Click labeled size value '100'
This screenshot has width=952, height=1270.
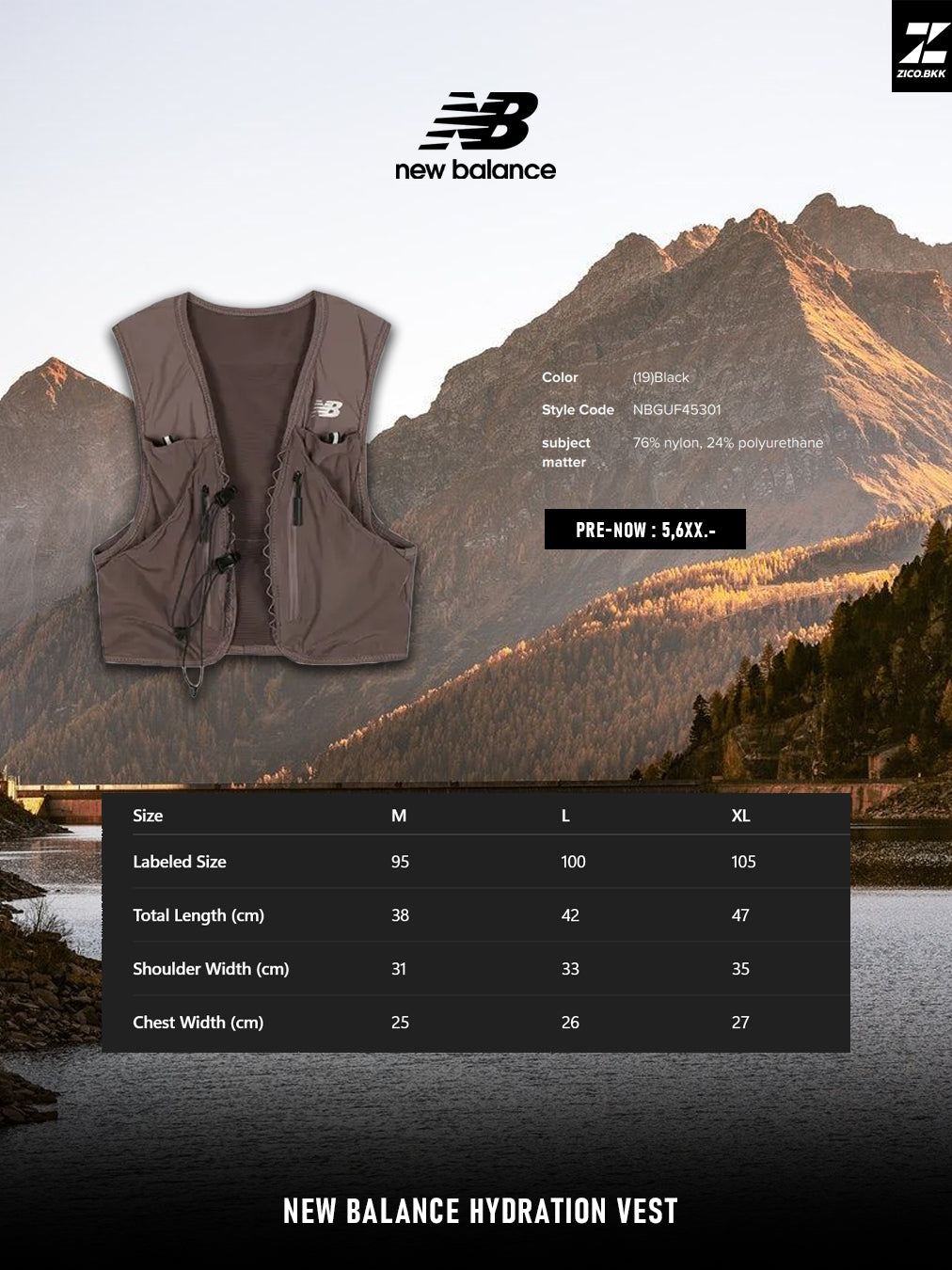573,862
